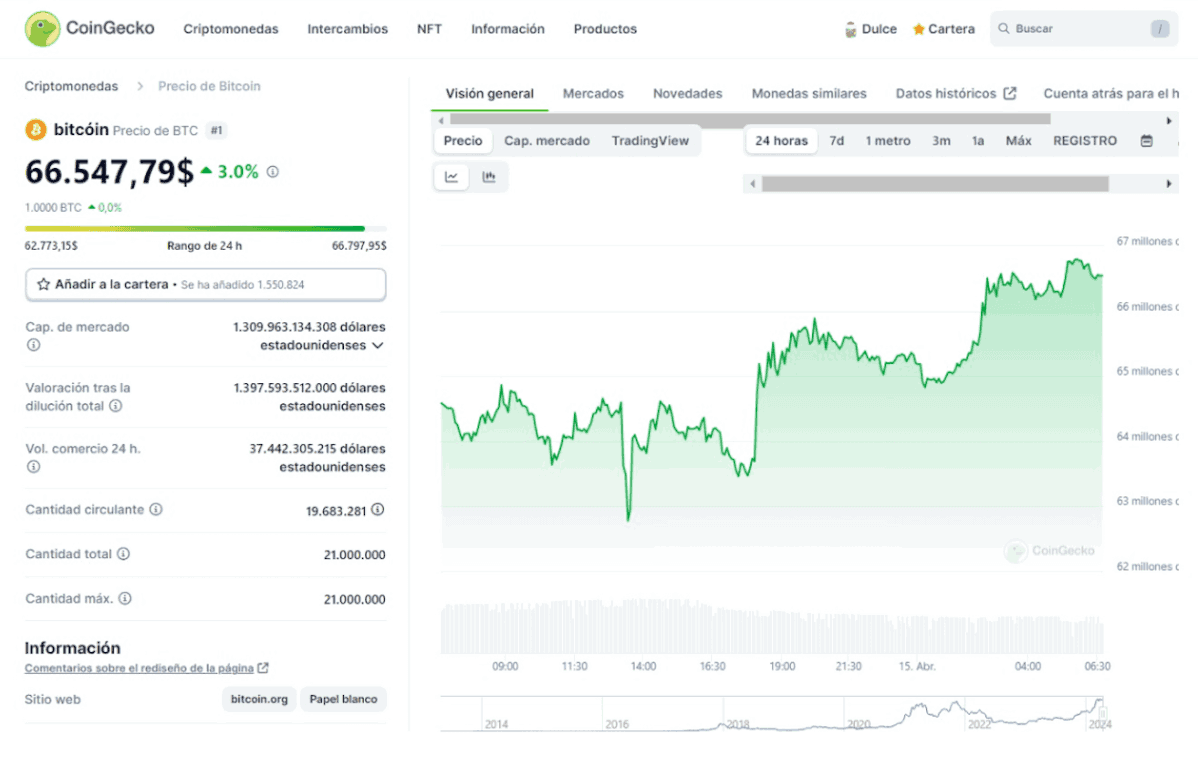Click the slash shortcut key badge

click(1160, 29)
